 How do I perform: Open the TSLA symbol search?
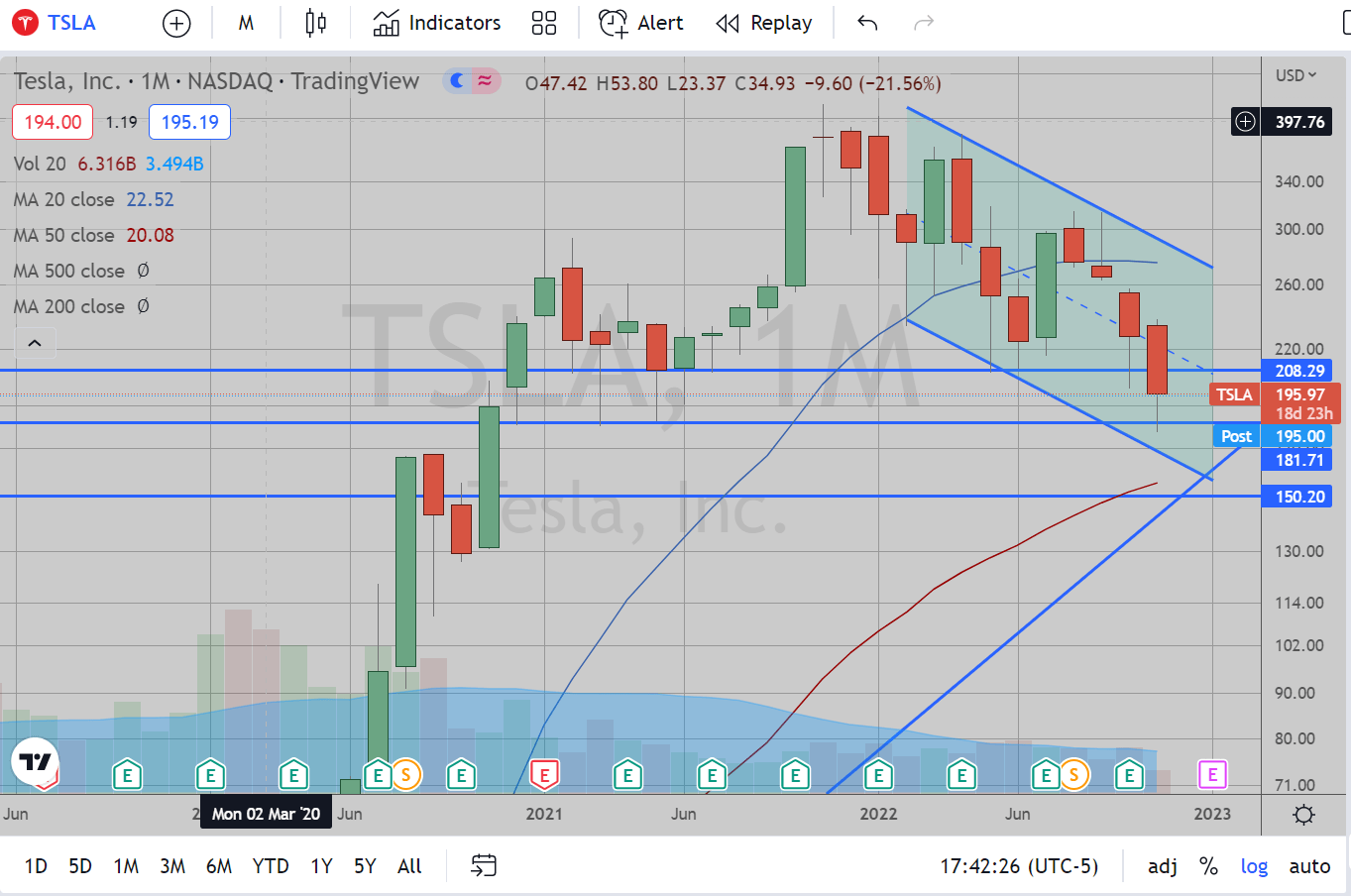[55, 22]
